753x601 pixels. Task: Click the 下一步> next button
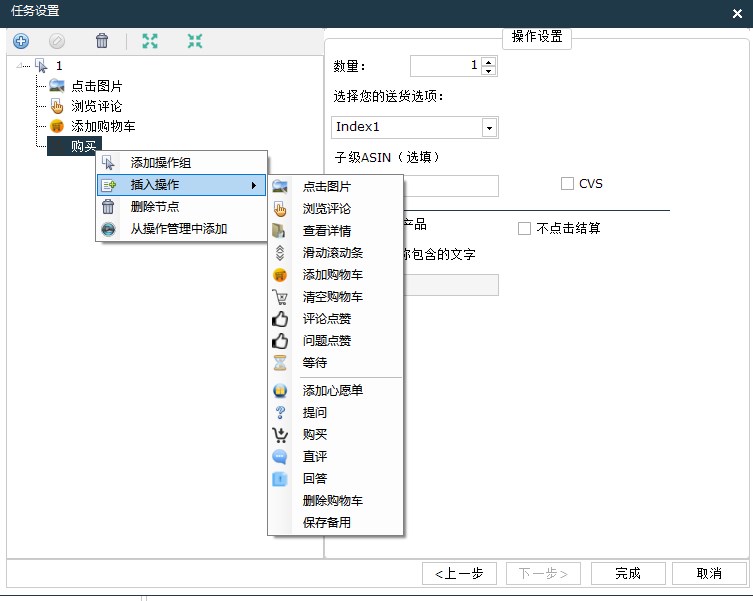pos(543,574)
